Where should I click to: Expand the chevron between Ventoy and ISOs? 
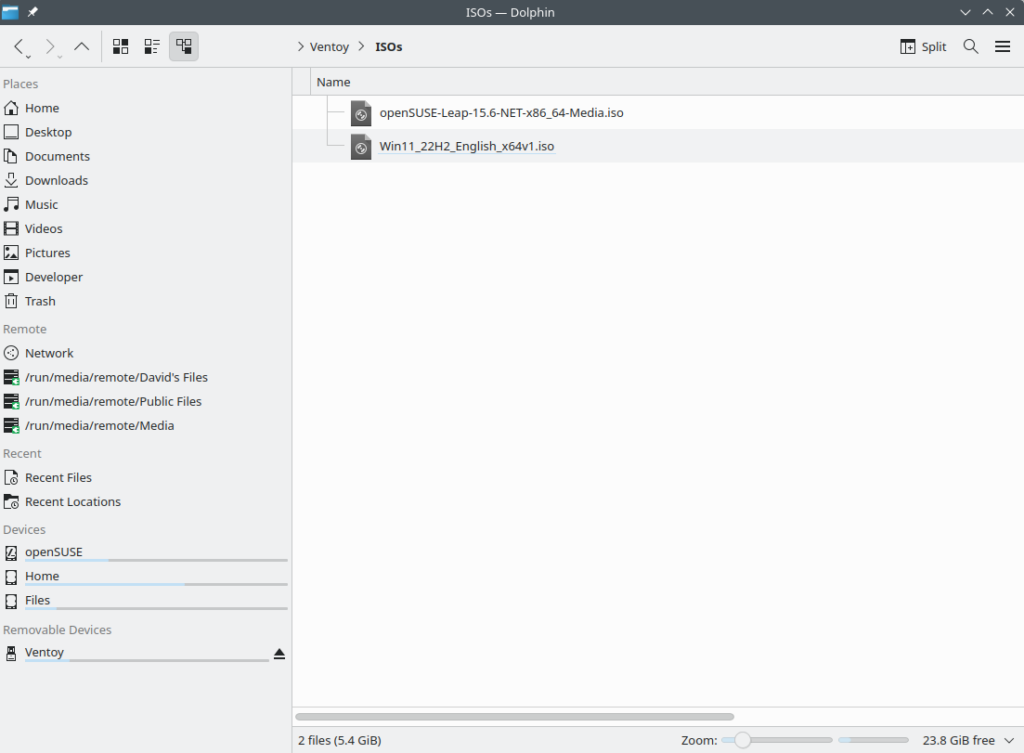click(x=361, y=46)
